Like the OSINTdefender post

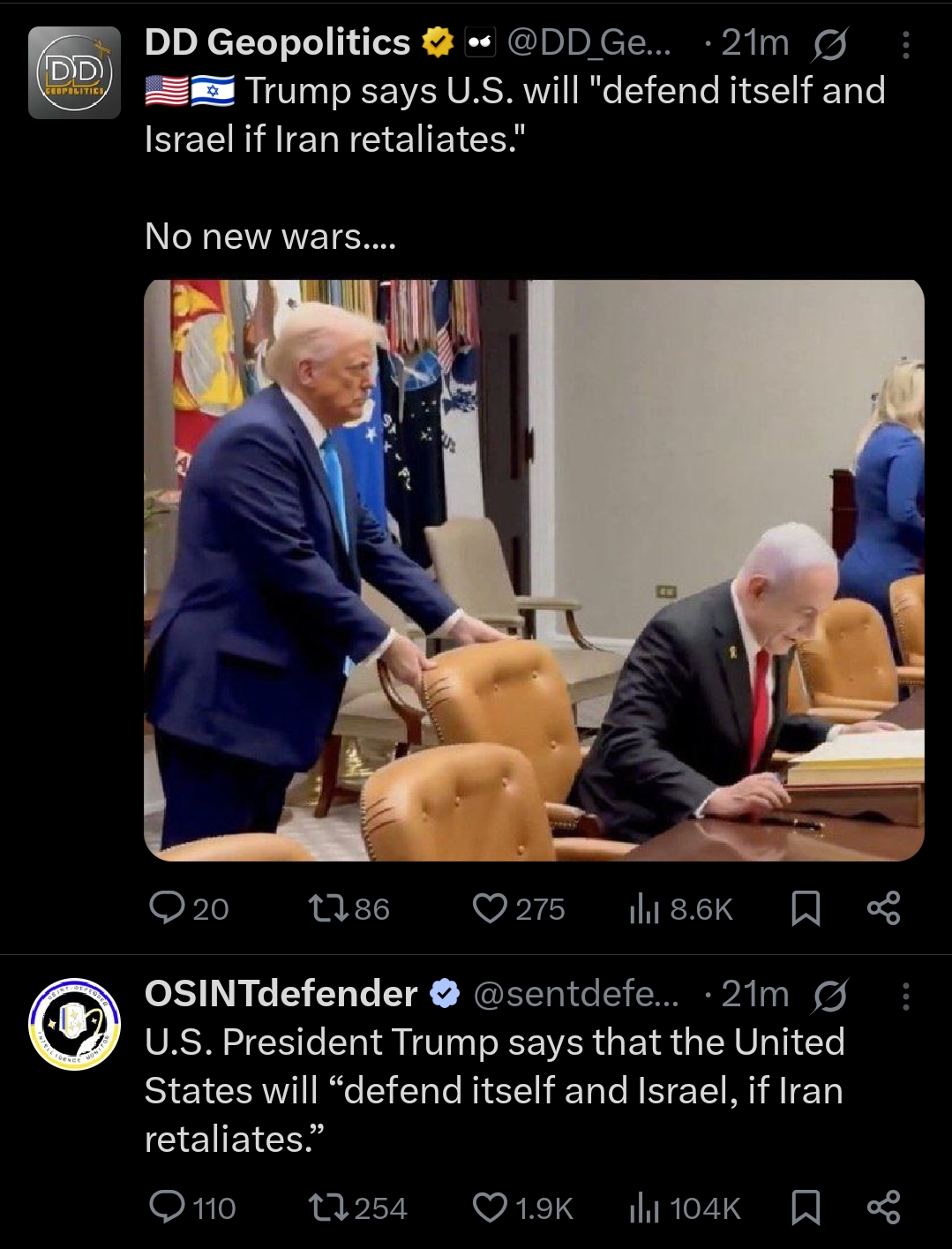523,1208
